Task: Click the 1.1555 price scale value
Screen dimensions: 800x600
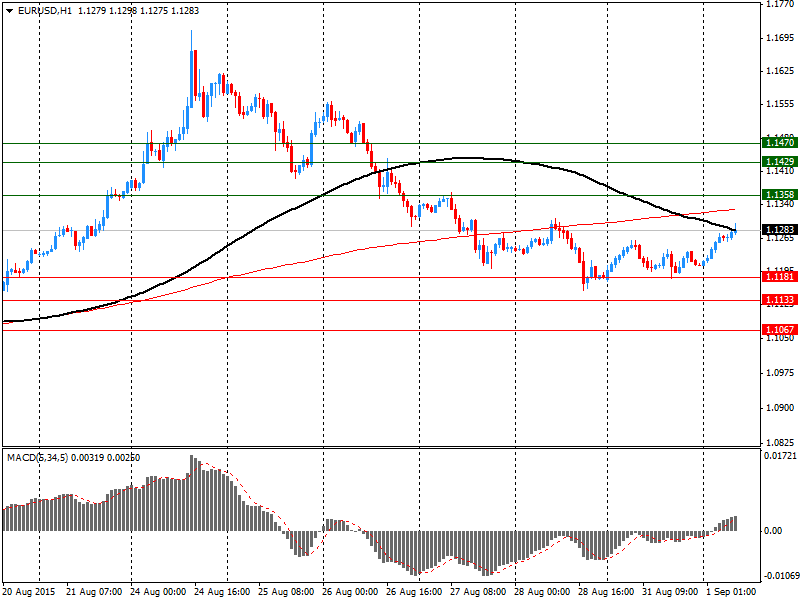Action: point(780,104)
